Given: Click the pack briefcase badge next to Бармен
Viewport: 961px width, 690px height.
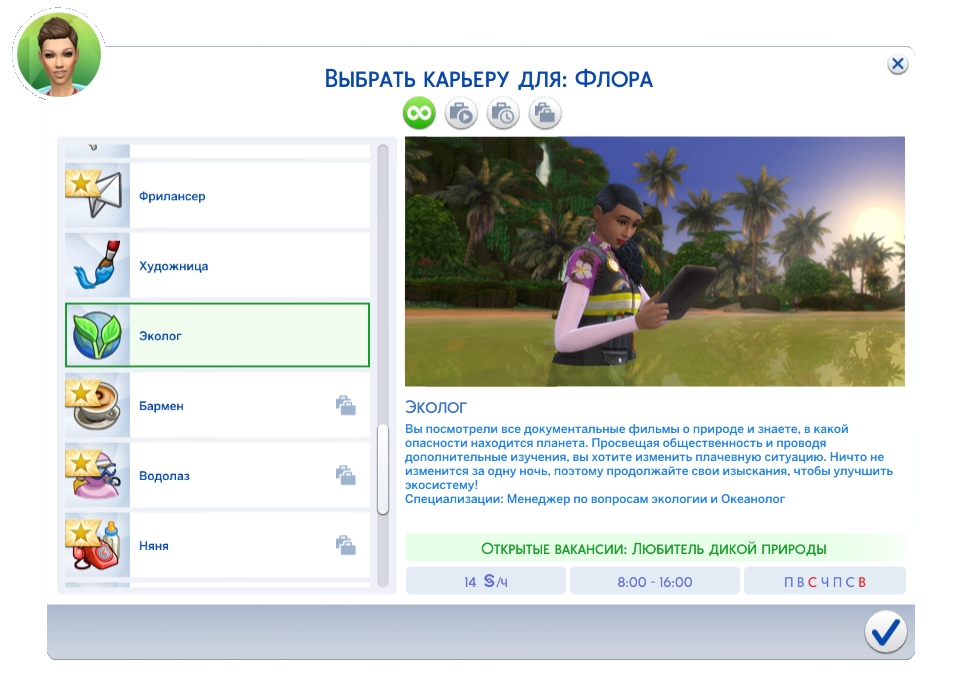Looking at the screenshot, I should pyautogui.click(x=348, y=405).
